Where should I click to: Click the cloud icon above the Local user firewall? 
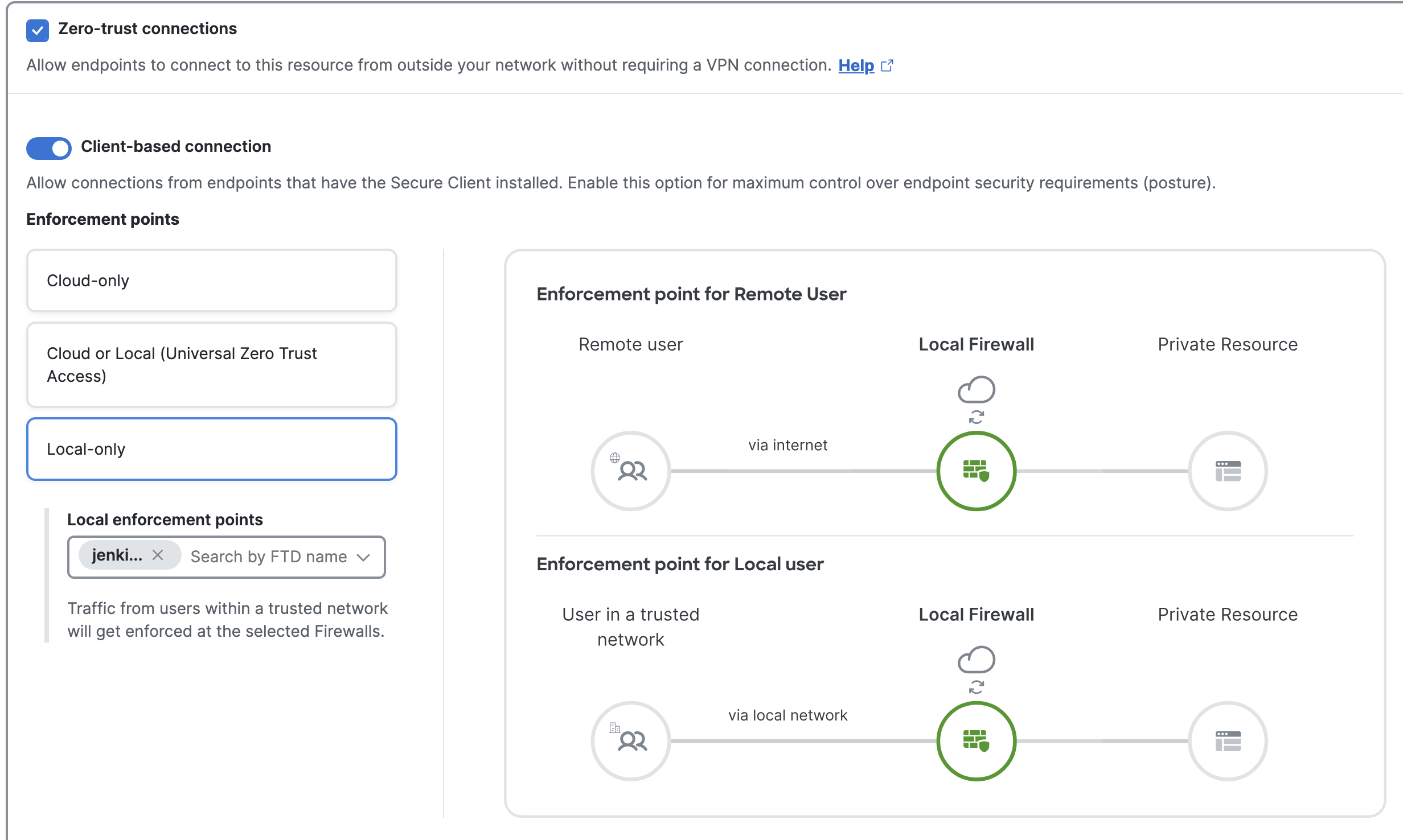pos(976,659)
